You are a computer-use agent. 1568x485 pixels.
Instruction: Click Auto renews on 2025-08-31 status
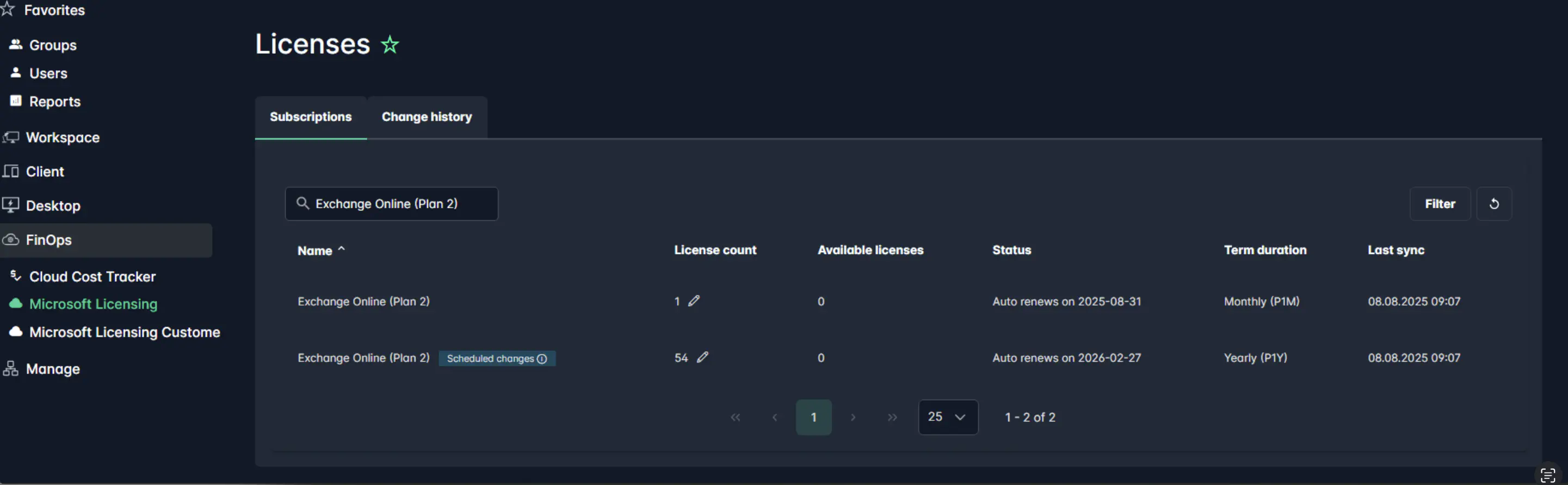coord(1066,302)
